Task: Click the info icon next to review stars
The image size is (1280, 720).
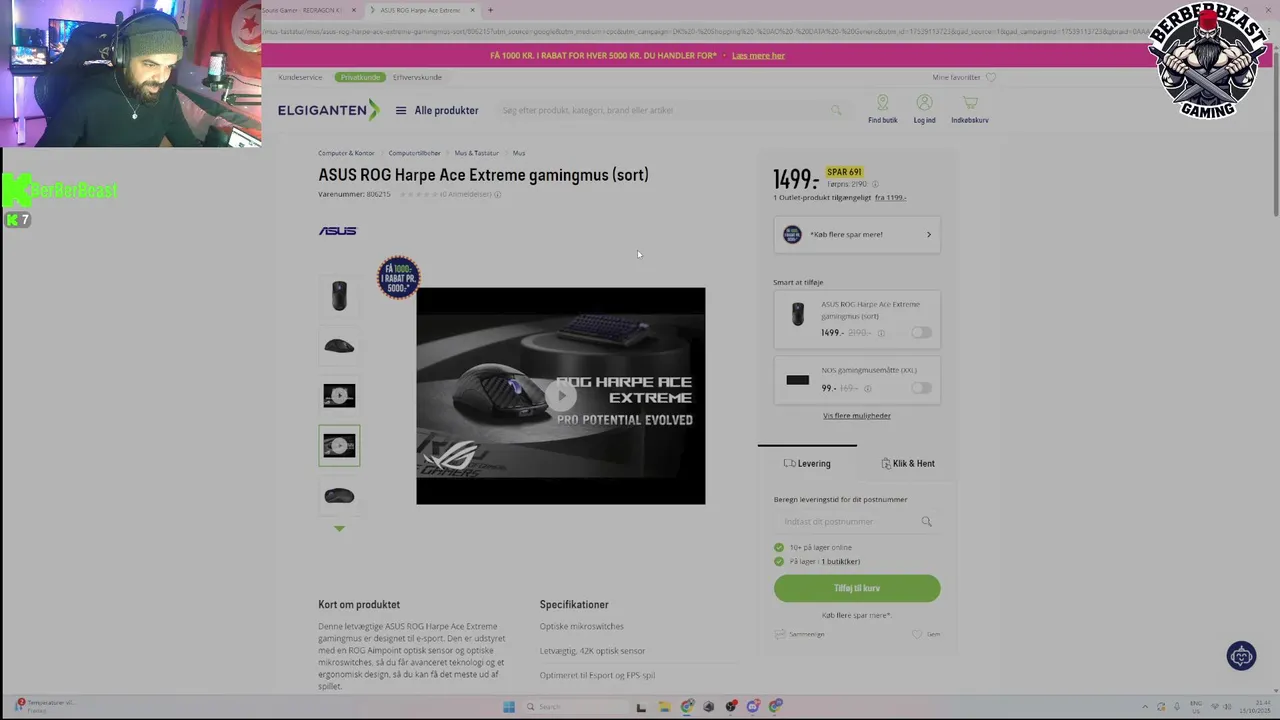Action: pos(498,194)
